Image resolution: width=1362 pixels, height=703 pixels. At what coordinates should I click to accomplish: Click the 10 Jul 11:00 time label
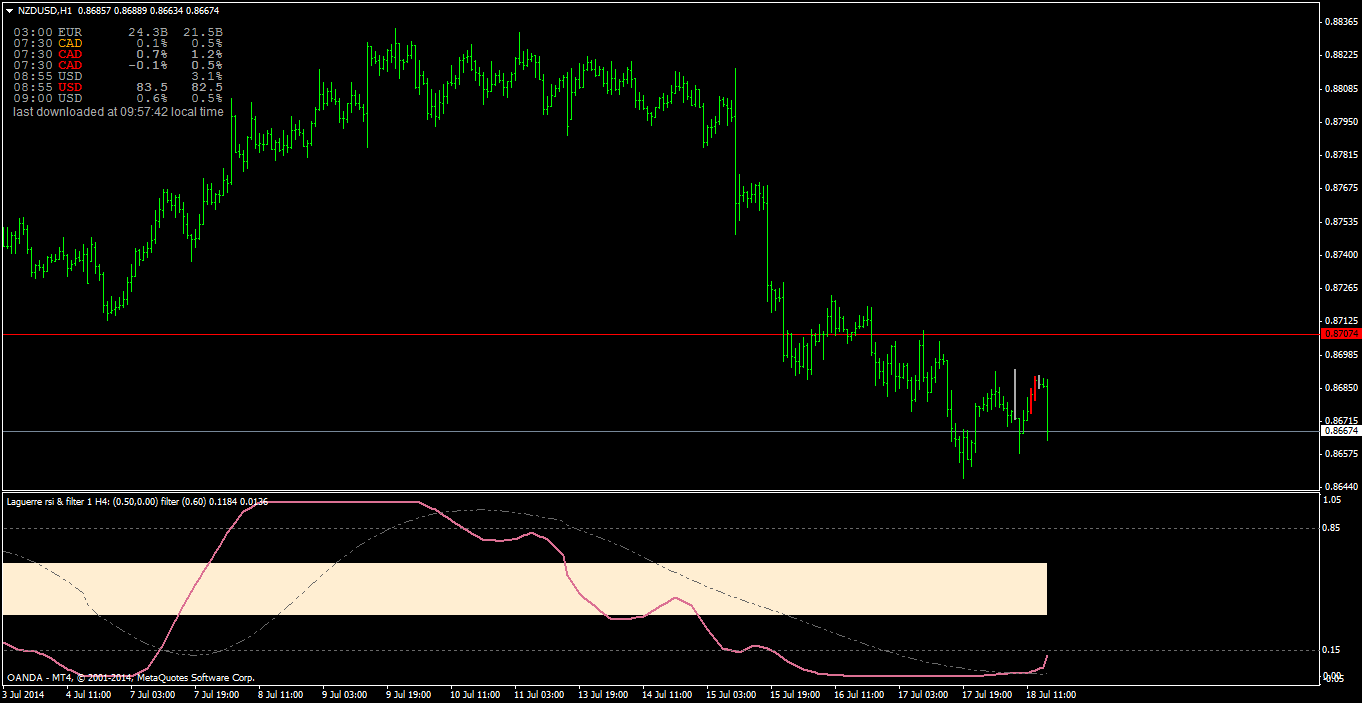[x=475, y=693]
